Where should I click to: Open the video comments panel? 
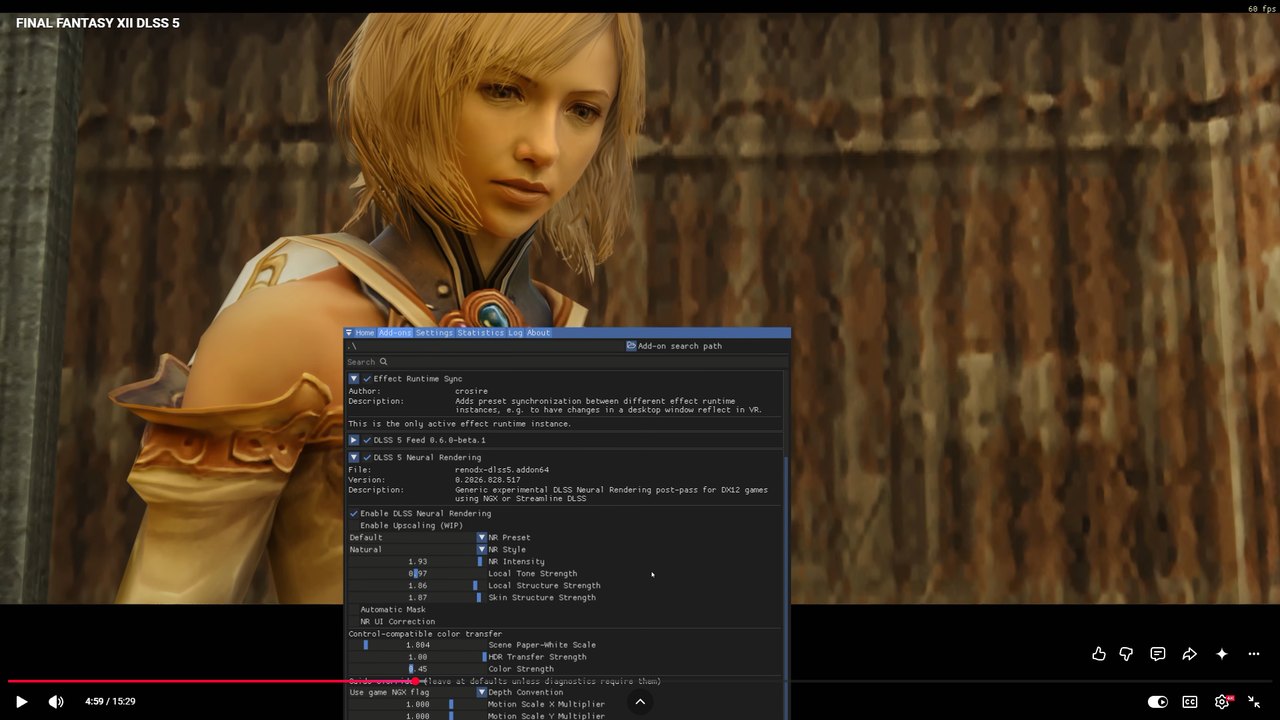[1158, 654]
